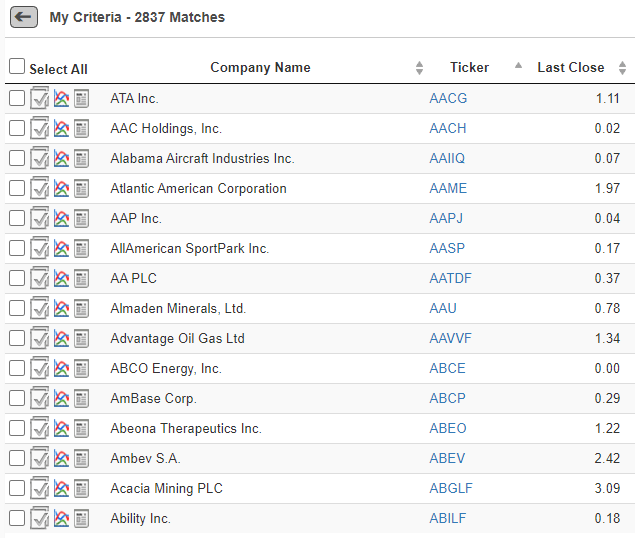Open chart icon for AA PLC

(x=62, y=278)
